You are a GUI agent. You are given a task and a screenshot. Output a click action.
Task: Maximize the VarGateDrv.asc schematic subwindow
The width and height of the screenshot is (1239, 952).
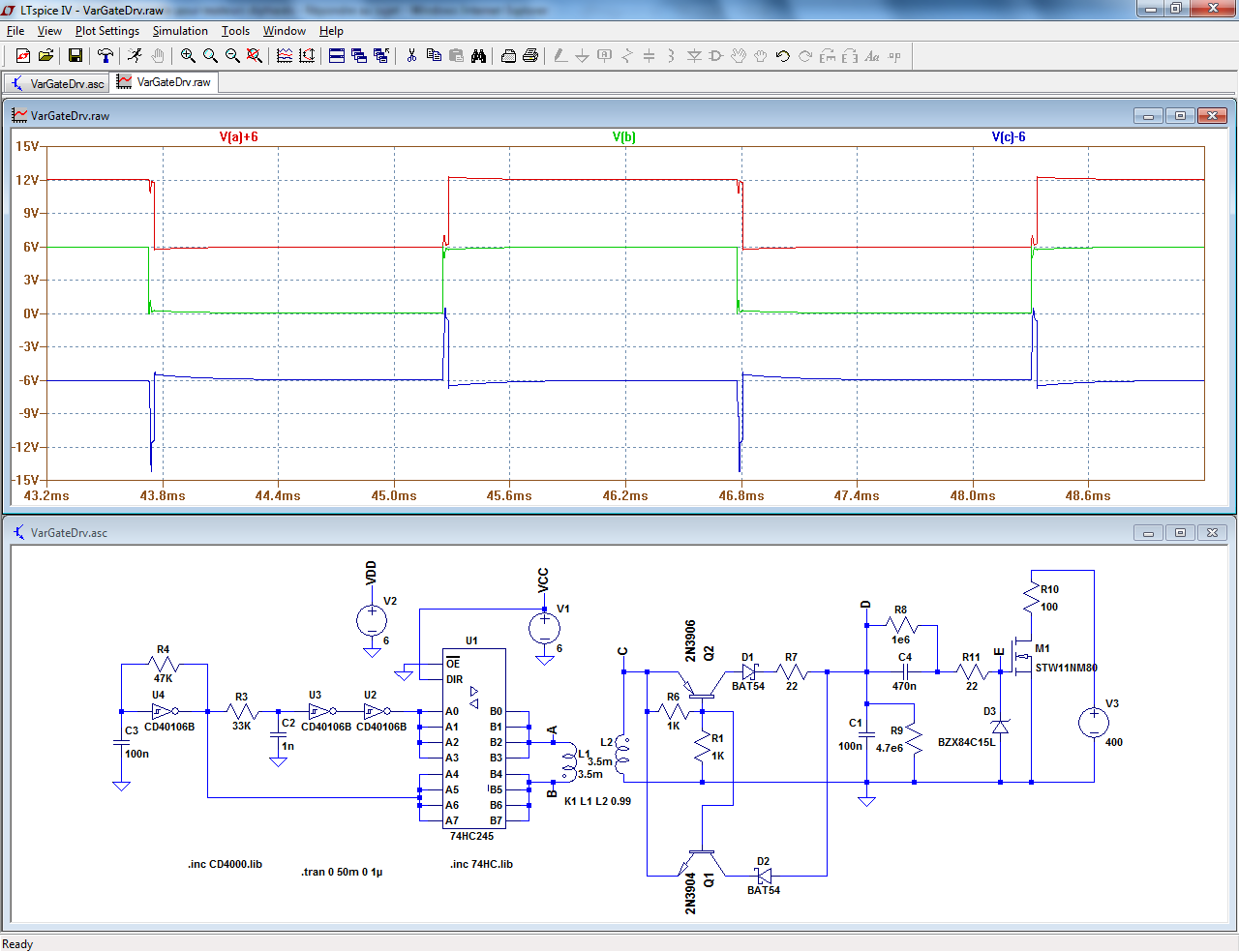point(1180,533)
